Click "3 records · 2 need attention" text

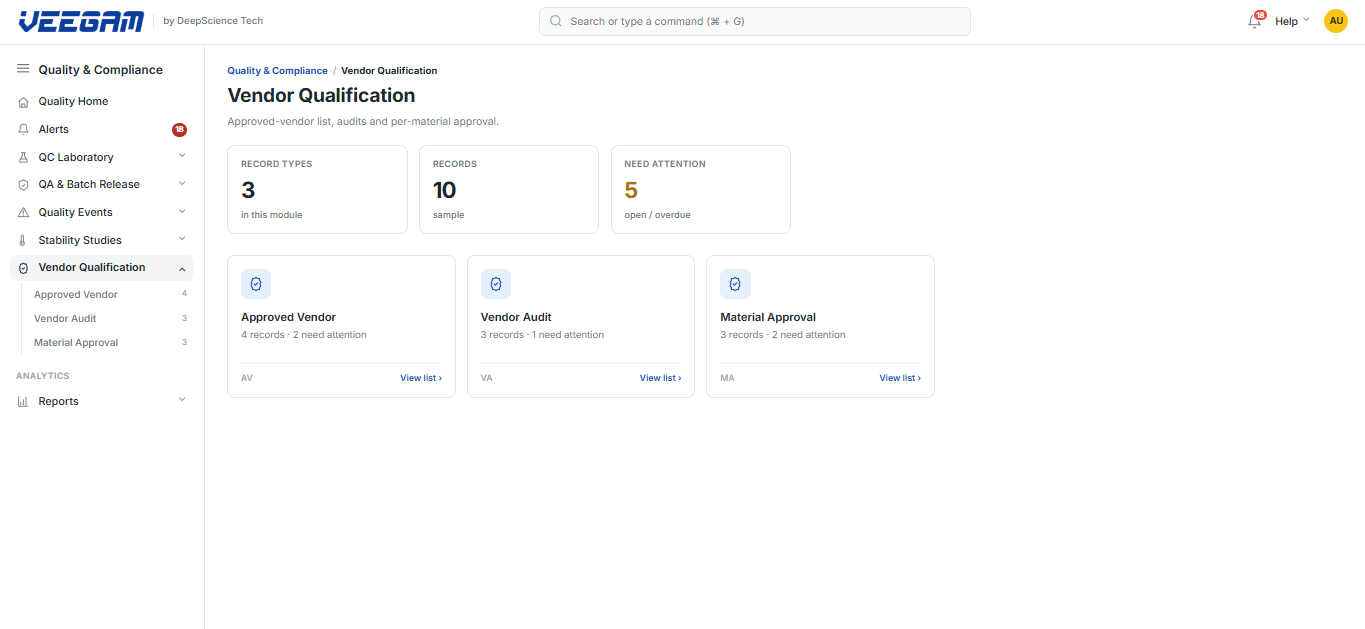pos(783,335)
